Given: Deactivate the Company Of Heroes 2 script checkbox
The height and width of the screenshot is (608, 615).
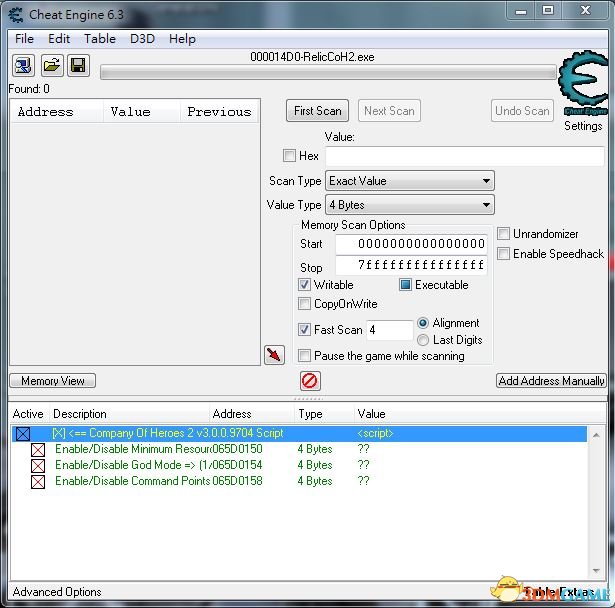Looking at the screenshot, I should (23, 434).
